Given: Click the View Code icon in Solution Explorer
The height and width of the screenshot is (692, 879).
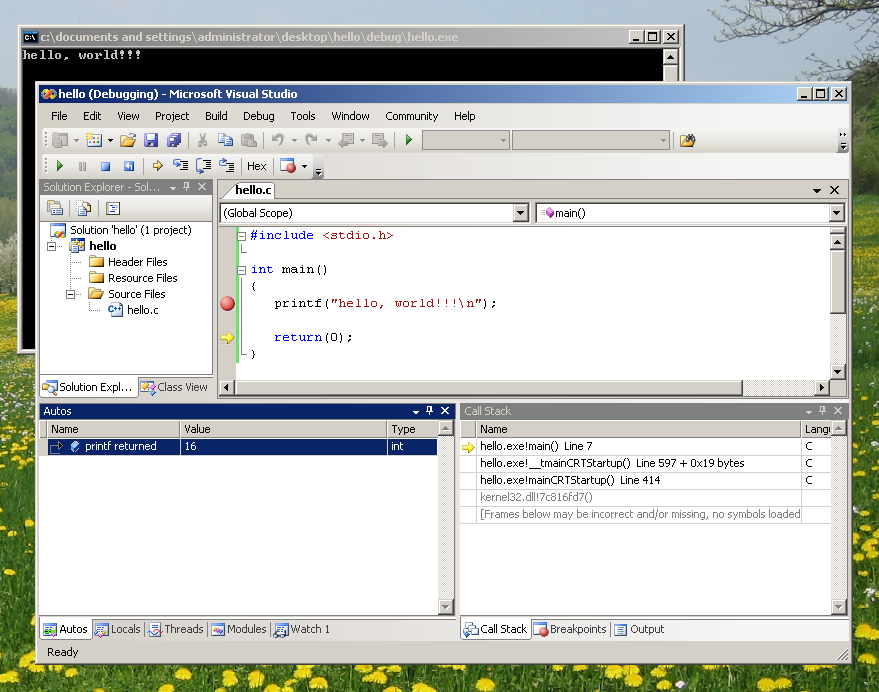Looking at the screenshot, I should (x=113, y=209).
